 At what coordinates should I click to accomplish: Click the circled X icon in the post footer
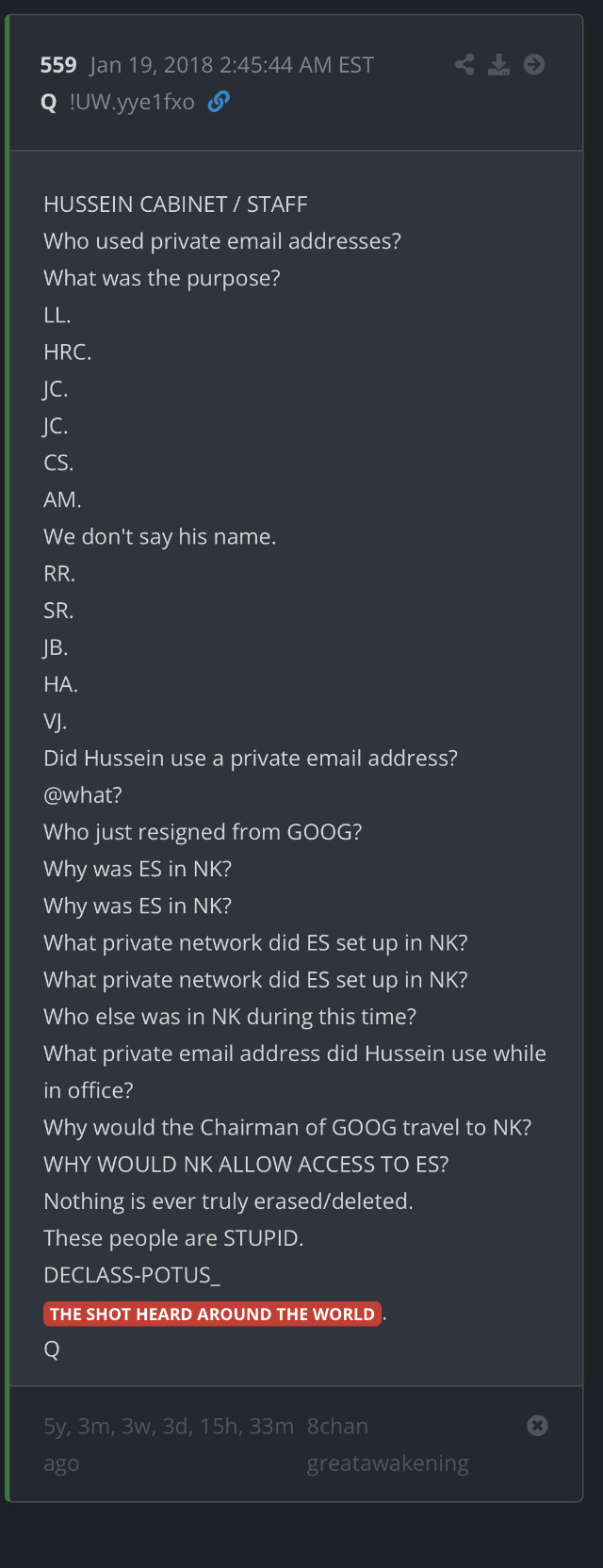(537, 1426)
